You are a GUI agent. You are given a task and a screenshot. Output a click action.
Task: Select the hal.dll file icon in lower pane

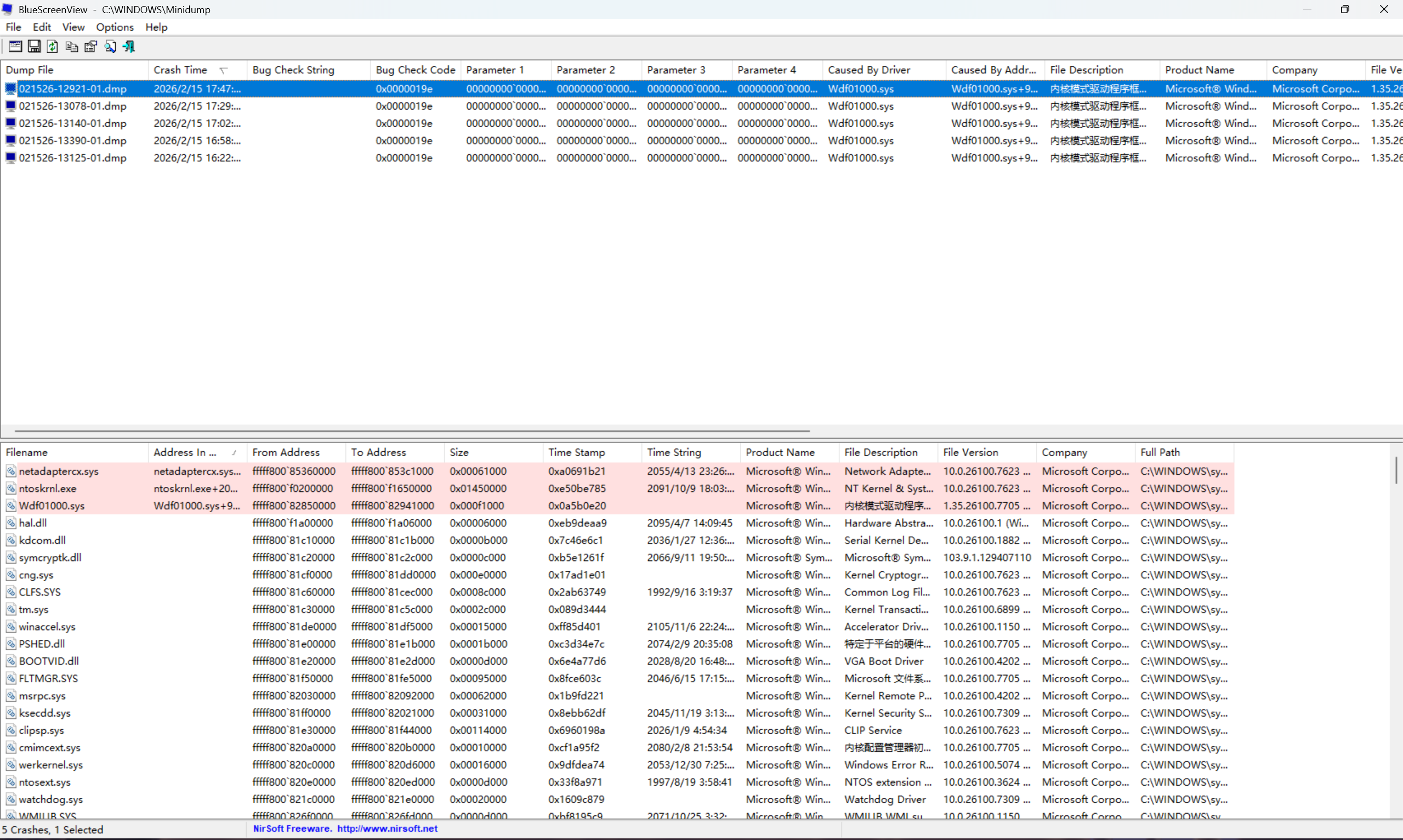point(11,523)
